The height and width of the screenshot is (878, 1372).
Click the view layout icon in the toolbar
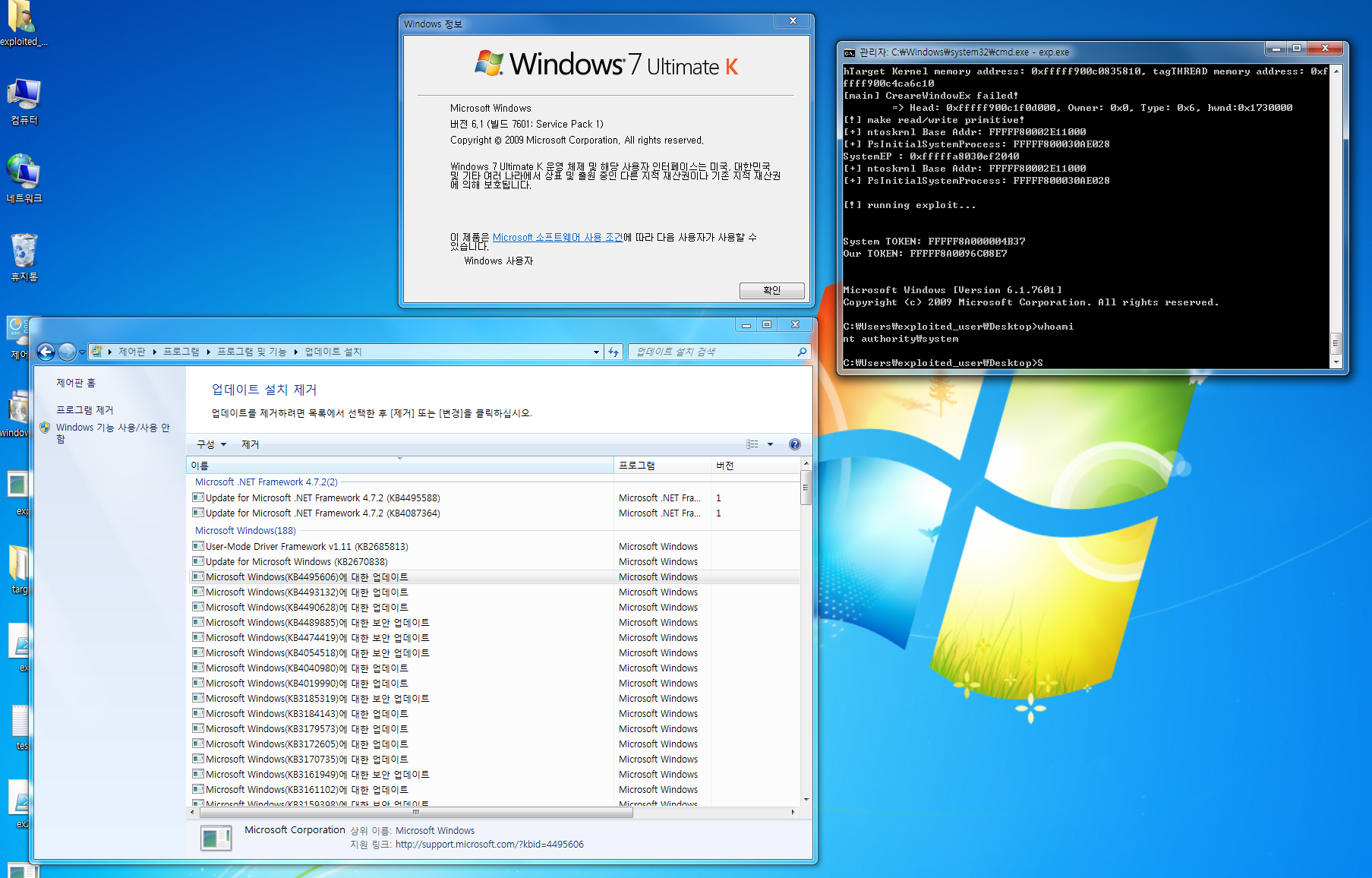[x=752, y=444]
